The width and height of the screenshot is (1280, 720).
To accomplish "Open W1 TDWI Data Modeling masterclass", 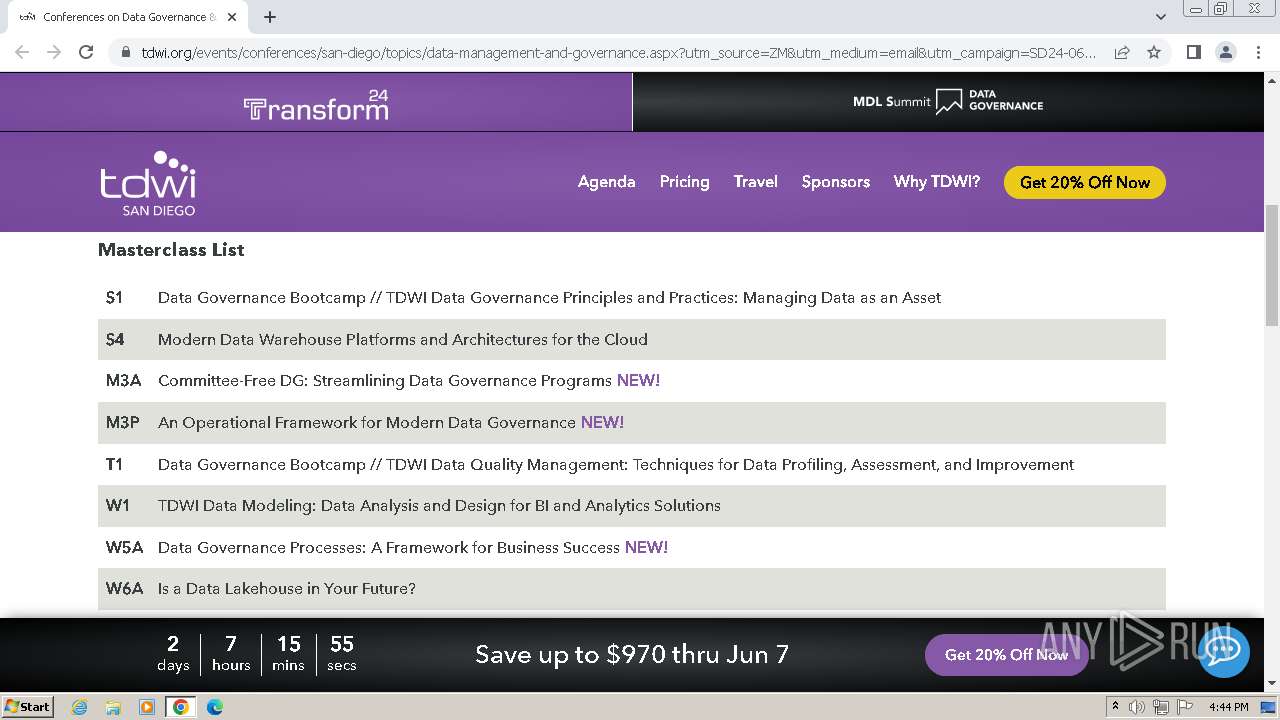I will tap(439, 506).
